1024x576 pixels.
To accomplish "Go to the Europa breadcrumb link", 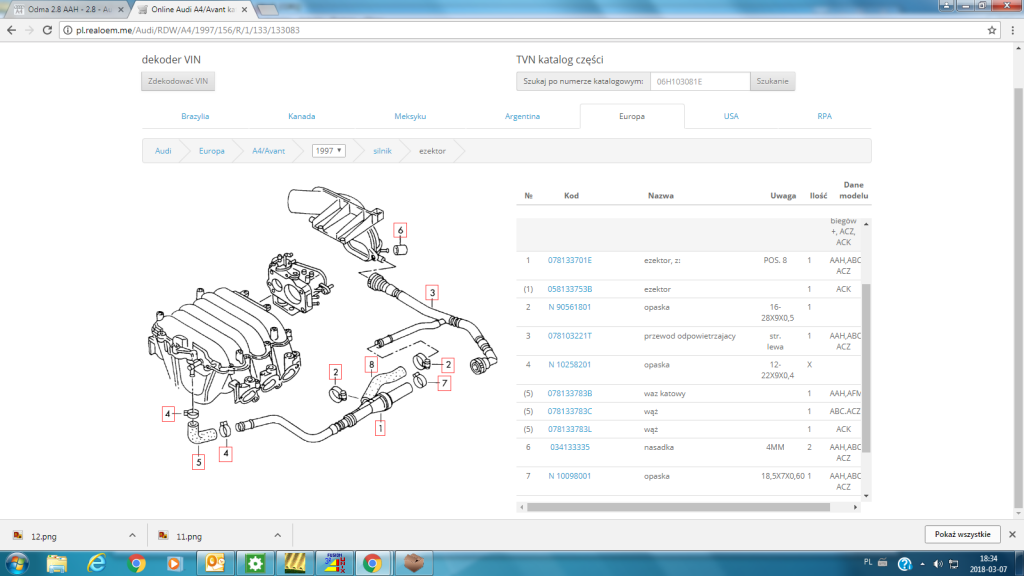I will point(212,151).
